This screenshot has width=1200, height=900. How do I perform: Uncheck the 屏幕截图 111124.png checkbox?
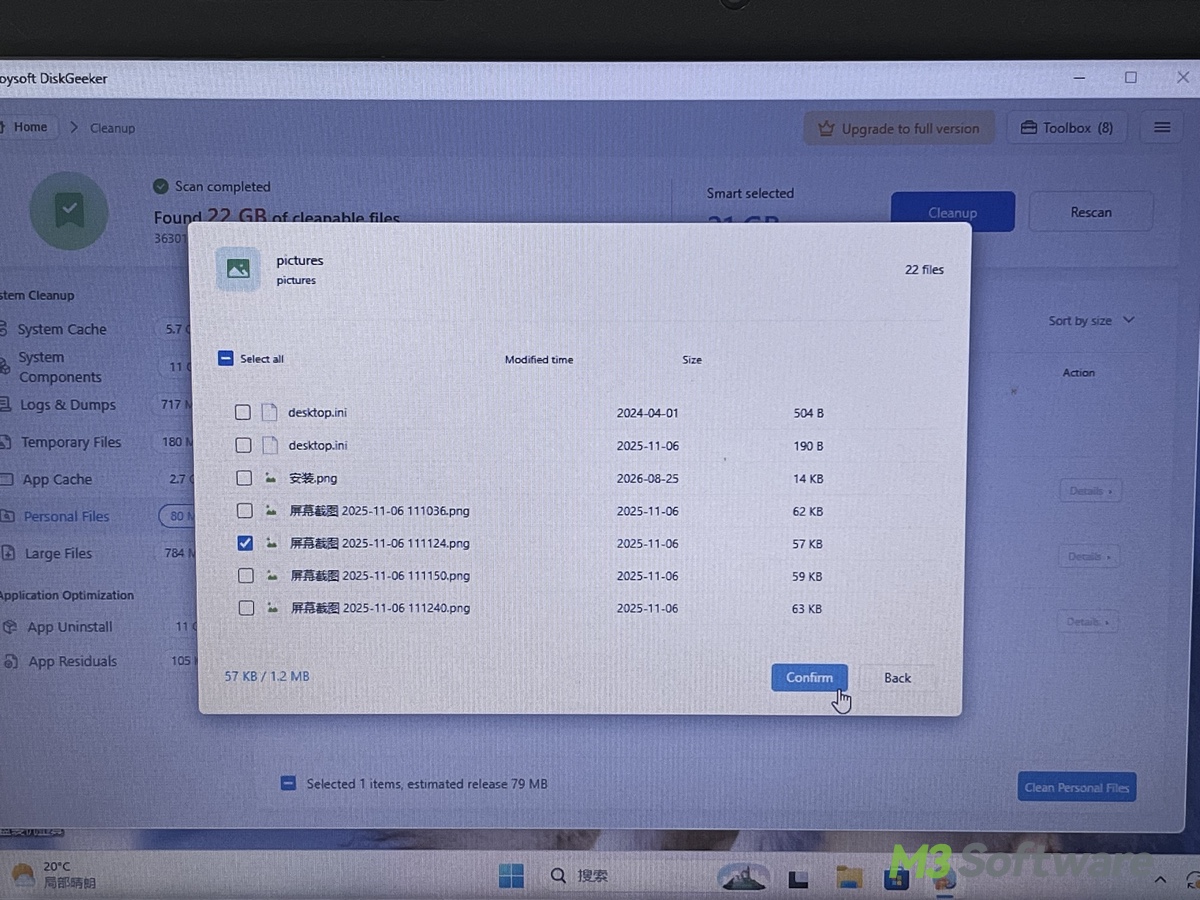pos(245,543)
